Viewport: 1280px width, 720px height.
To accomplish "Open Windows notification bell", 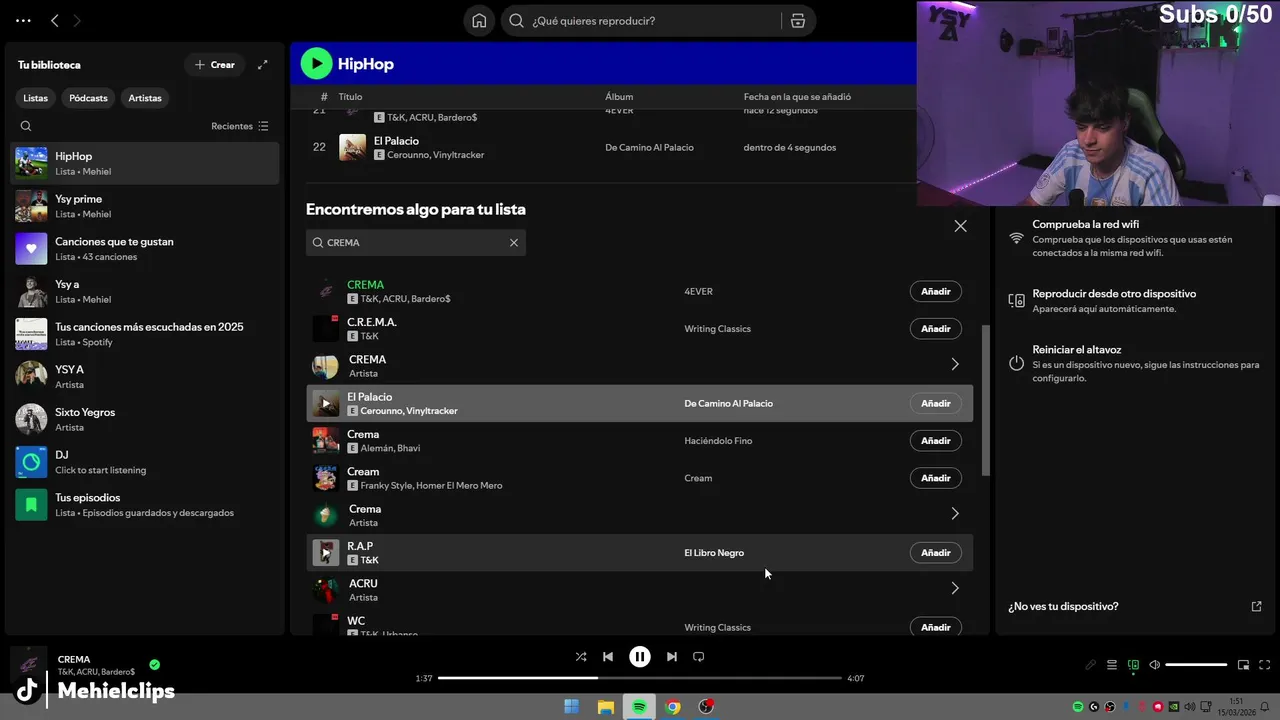I will (x=1267, y=707).
